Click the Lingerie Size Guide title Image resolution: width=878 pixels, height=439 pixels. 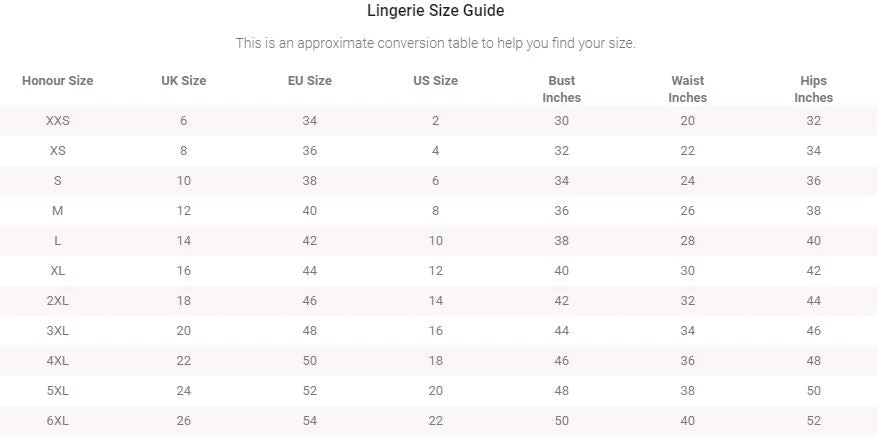click(435, 11)
